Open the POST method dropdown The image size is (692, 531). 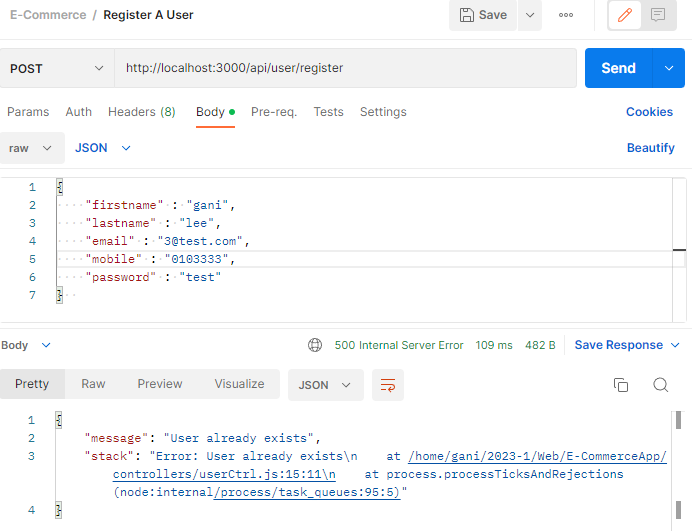57,68
